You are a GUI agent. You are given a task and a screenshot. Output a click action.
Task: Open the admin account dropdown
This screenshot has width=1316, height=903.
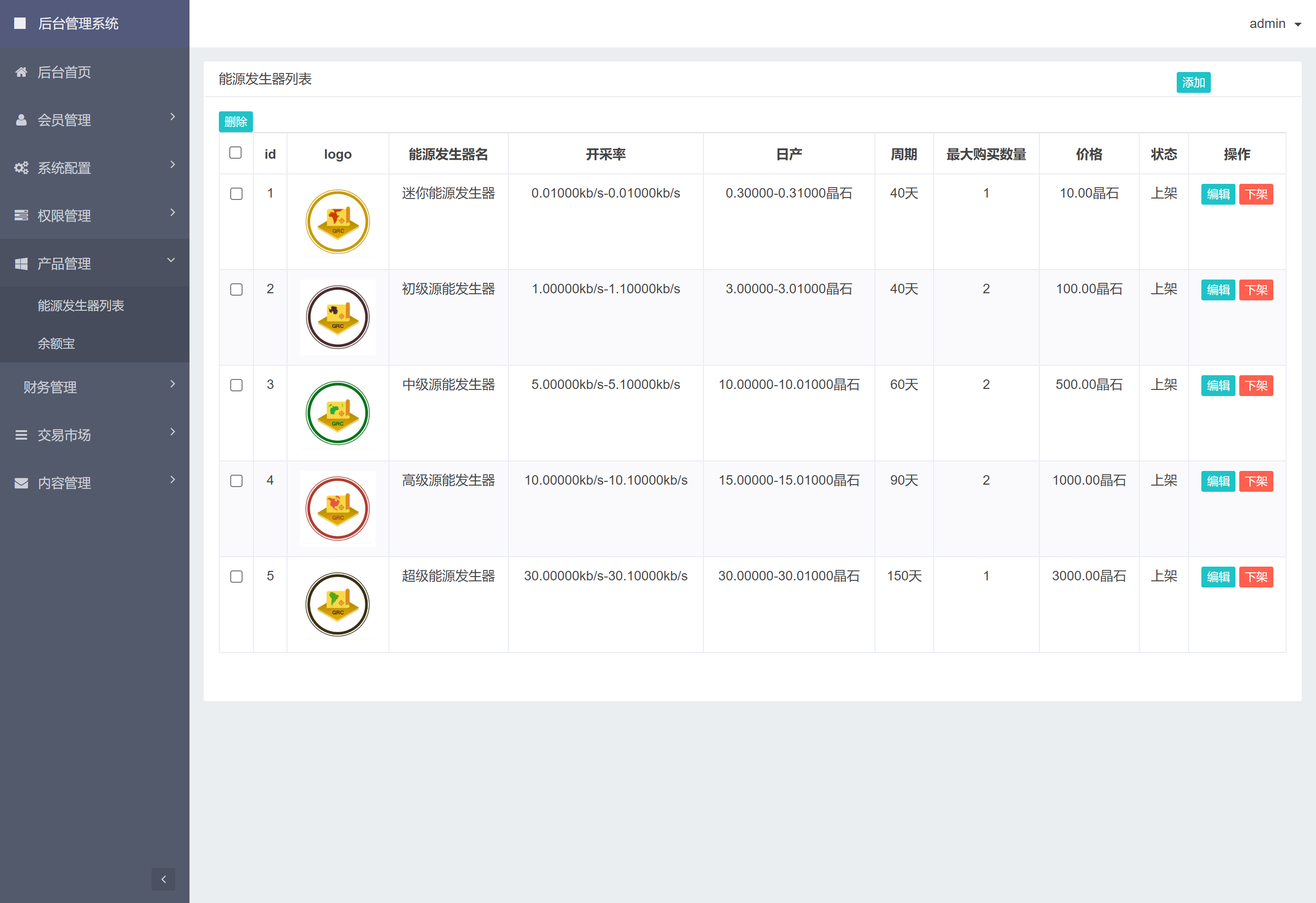[1275, 24]
